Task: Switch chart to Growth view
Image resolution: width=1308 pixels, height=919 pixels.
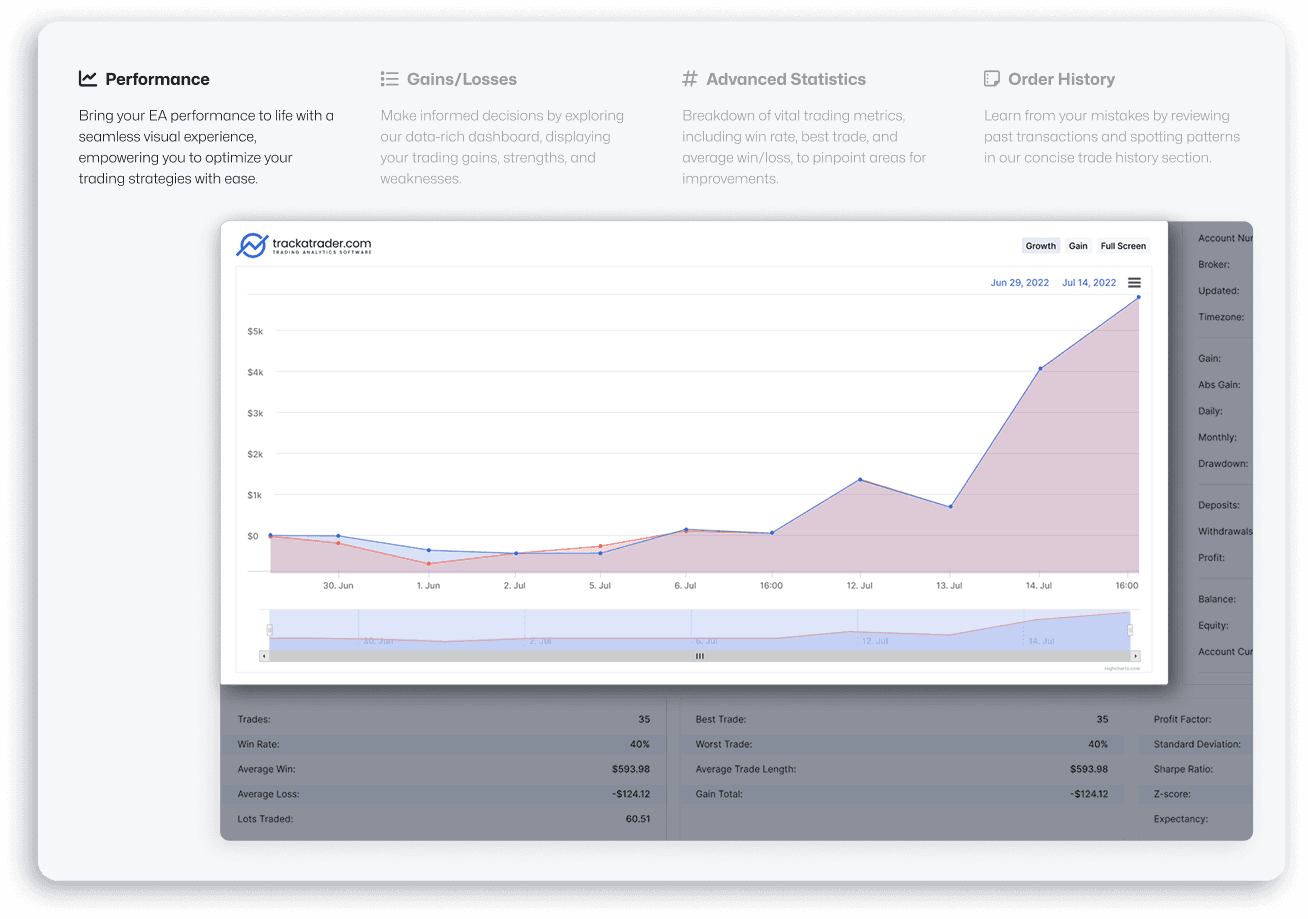Action: click(1040, 246)
